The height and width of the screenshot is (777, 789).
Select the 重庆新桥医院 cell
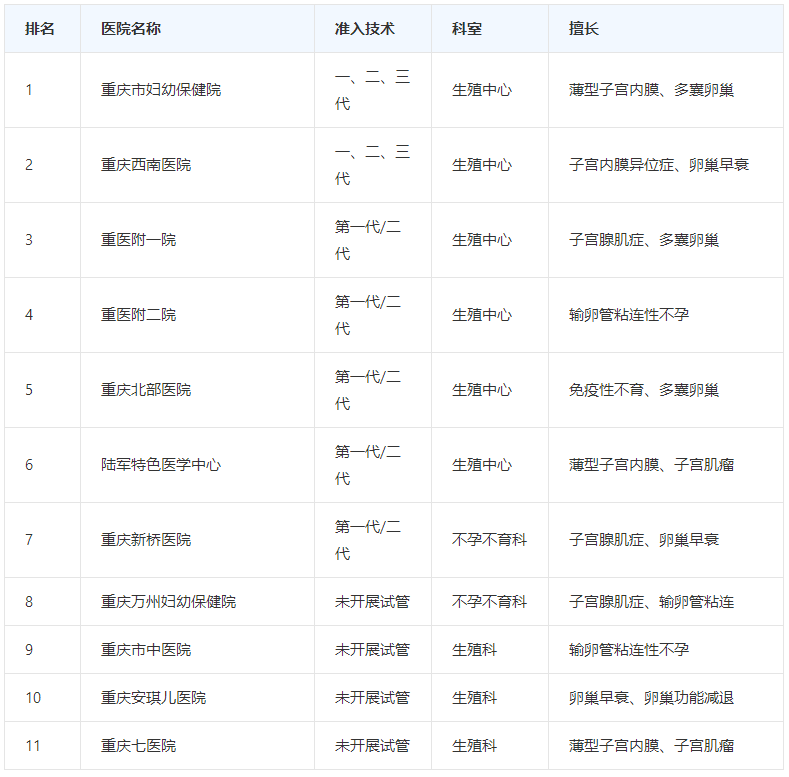point(146,540)
